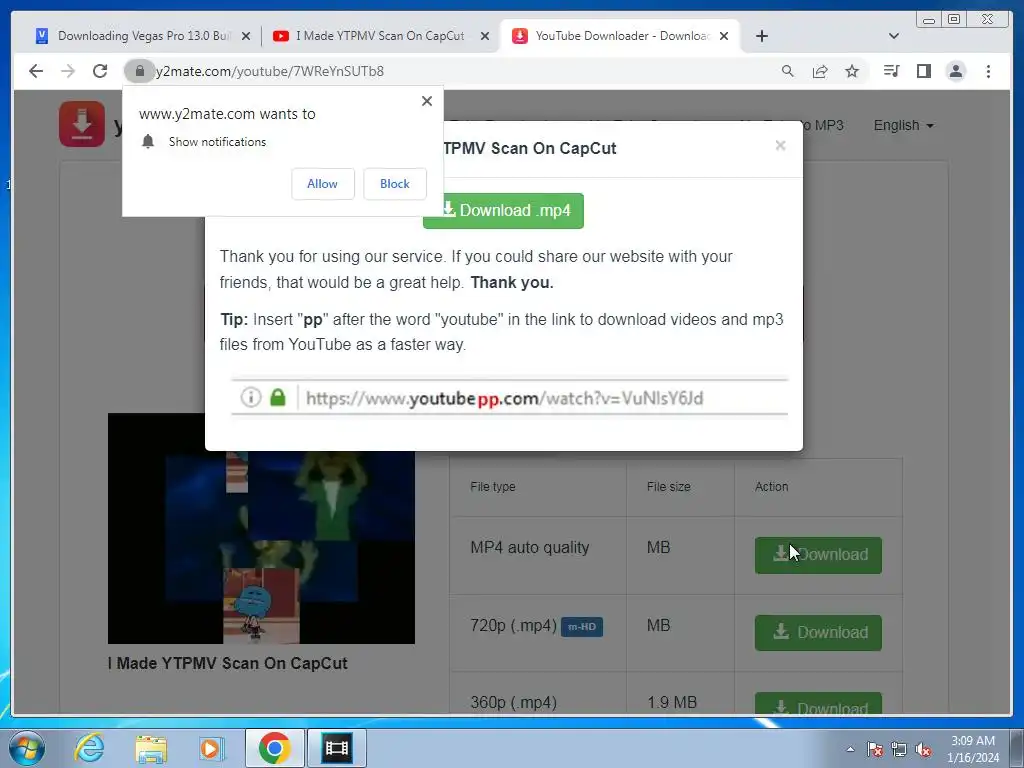
Task: Select the YouTube Downloader tab
Action: 620,36
